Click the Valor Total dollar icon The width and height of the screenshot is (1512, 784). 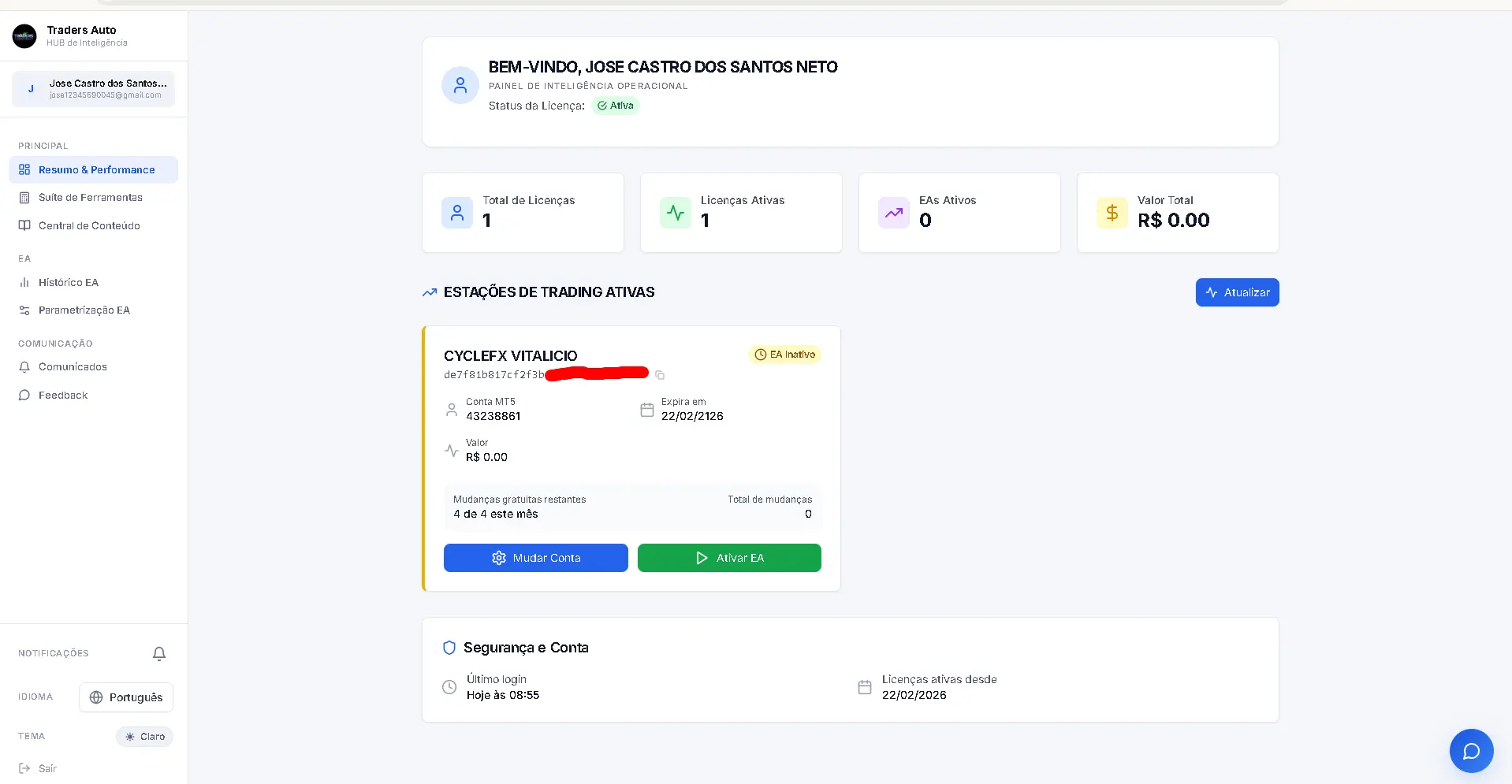(1112, 213)
